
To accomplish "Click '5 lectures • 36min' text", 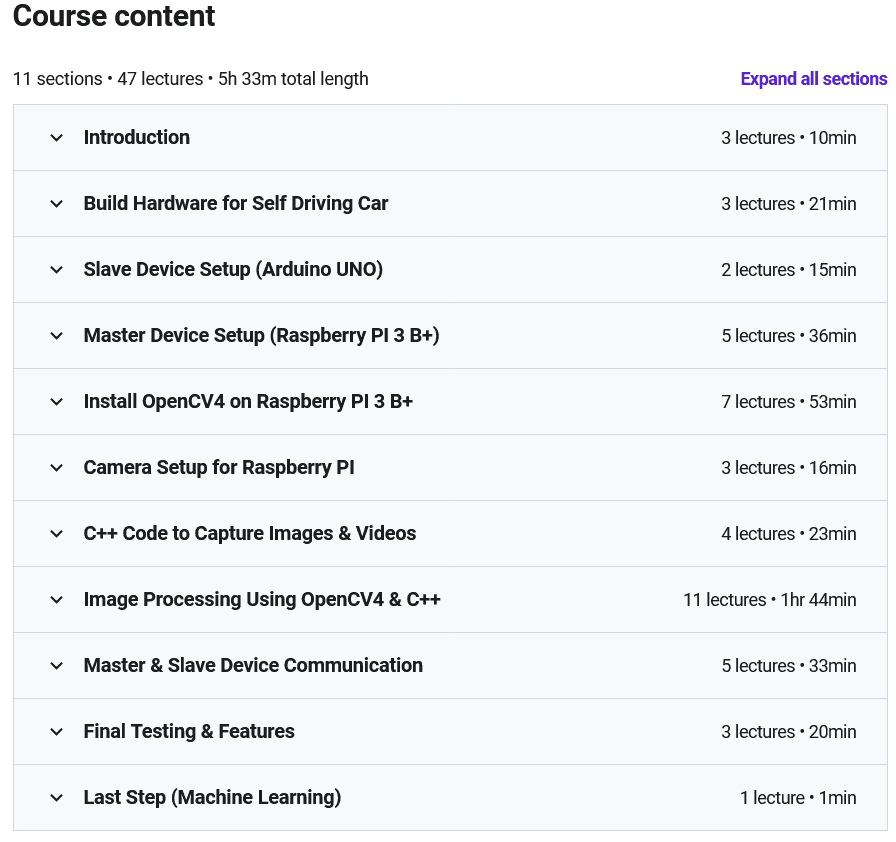I will tap(789, 336).
